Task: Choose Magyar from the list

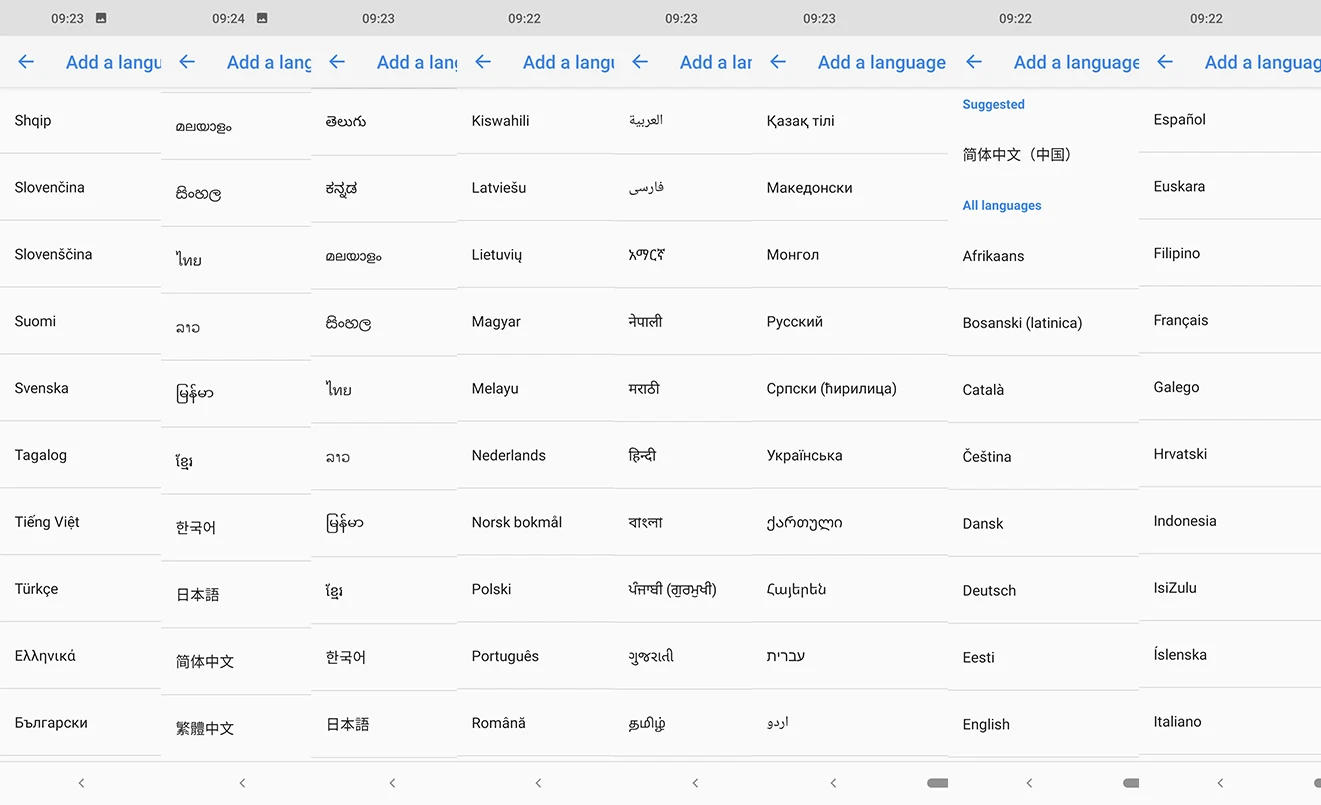Action: click(536, 322)
